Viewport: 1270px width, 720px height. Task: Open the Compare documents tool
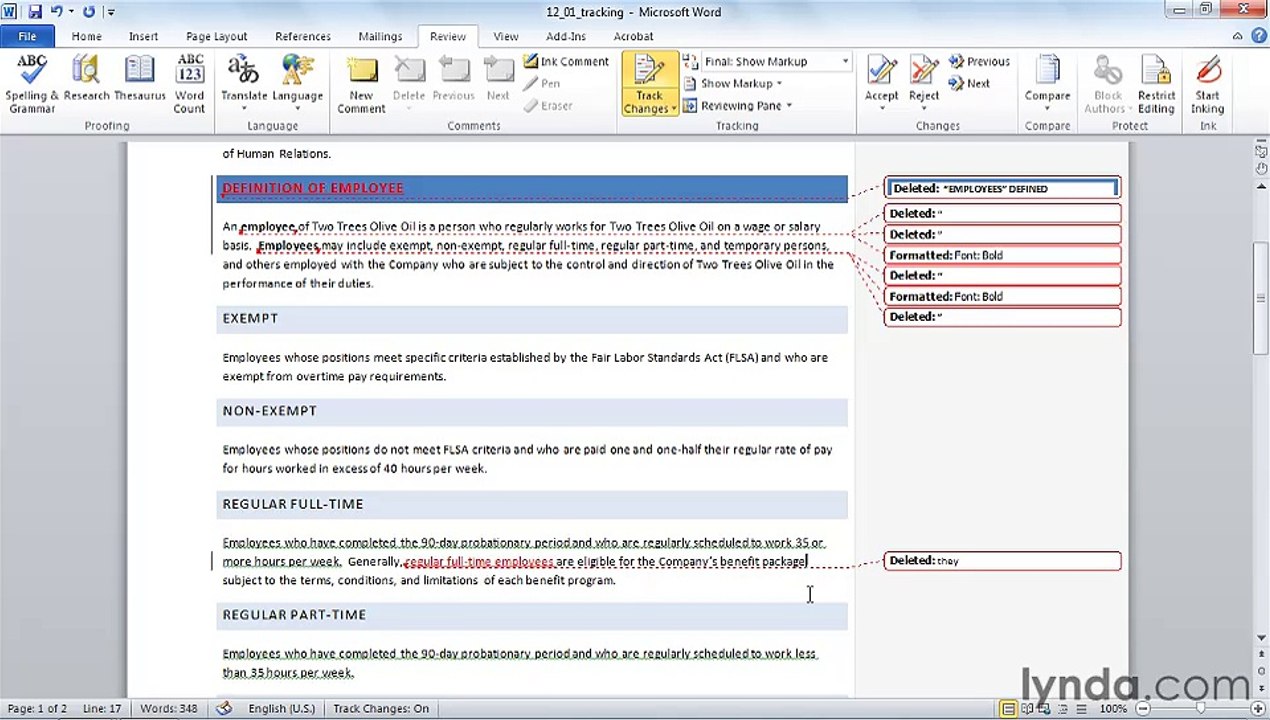pyautogui.click(x=1047, y=84)
